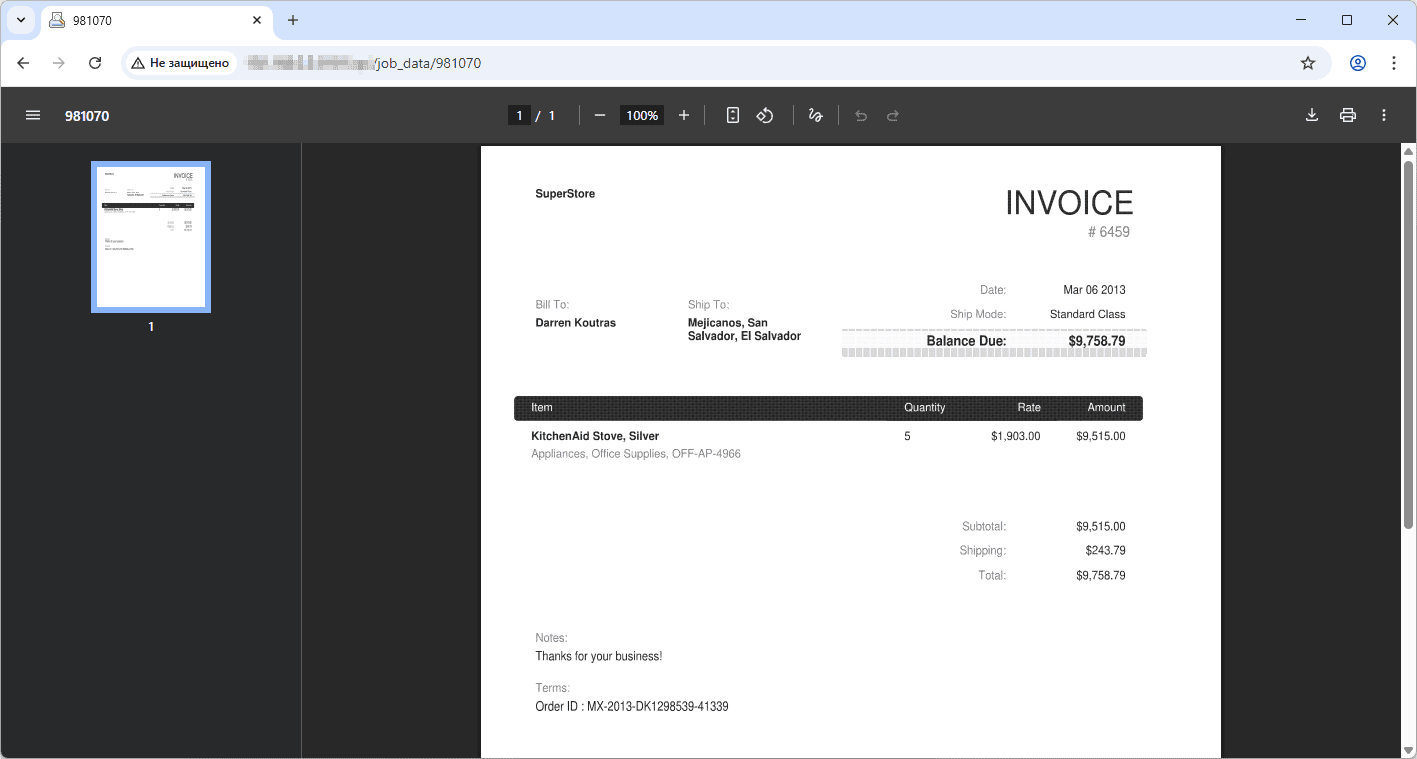
Task: Toggle the thumbnail sidebar panel
Action: (33, 114)
